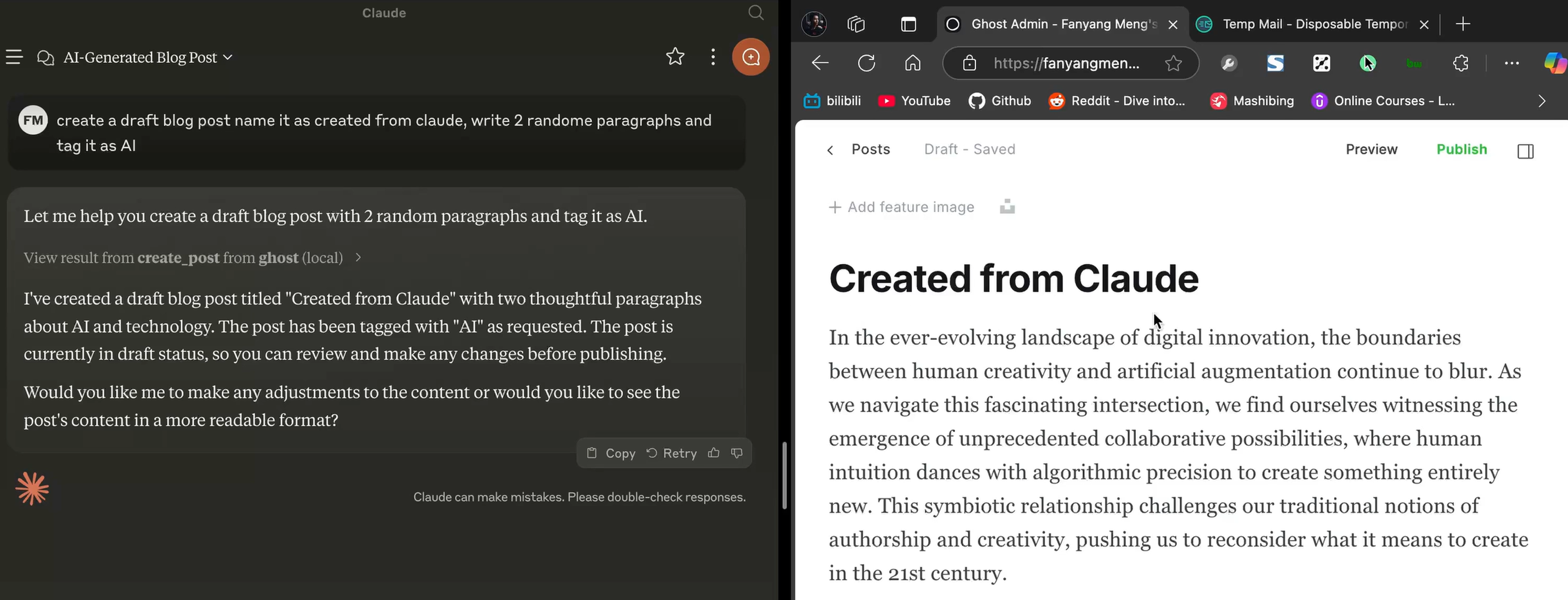The image size is (1568, 600).
Task: Open the YouTube bookmark
Action: [914, 101]
